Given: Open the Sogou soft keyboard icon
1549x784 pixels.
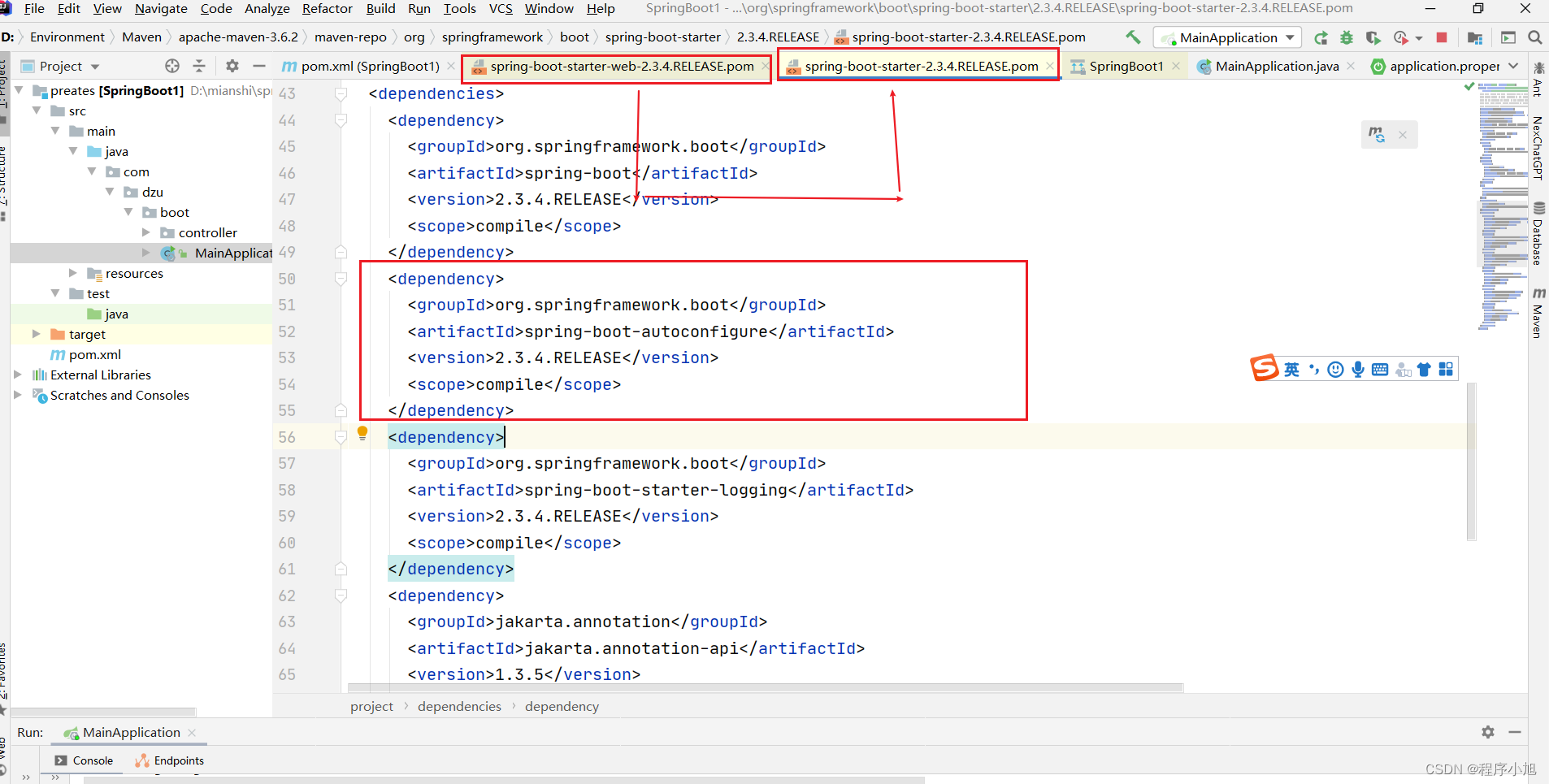Looking at the screenshot, I should tap(1380, 370).
